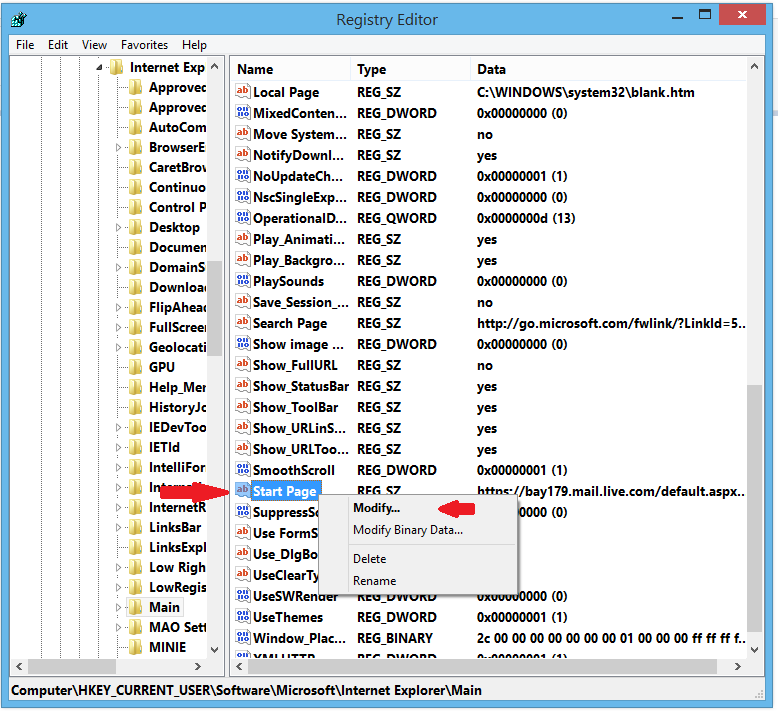The width and height of the screenshot is (778, 711).
Task: Expand the Desktop key arrow
Action: (118, 227)
